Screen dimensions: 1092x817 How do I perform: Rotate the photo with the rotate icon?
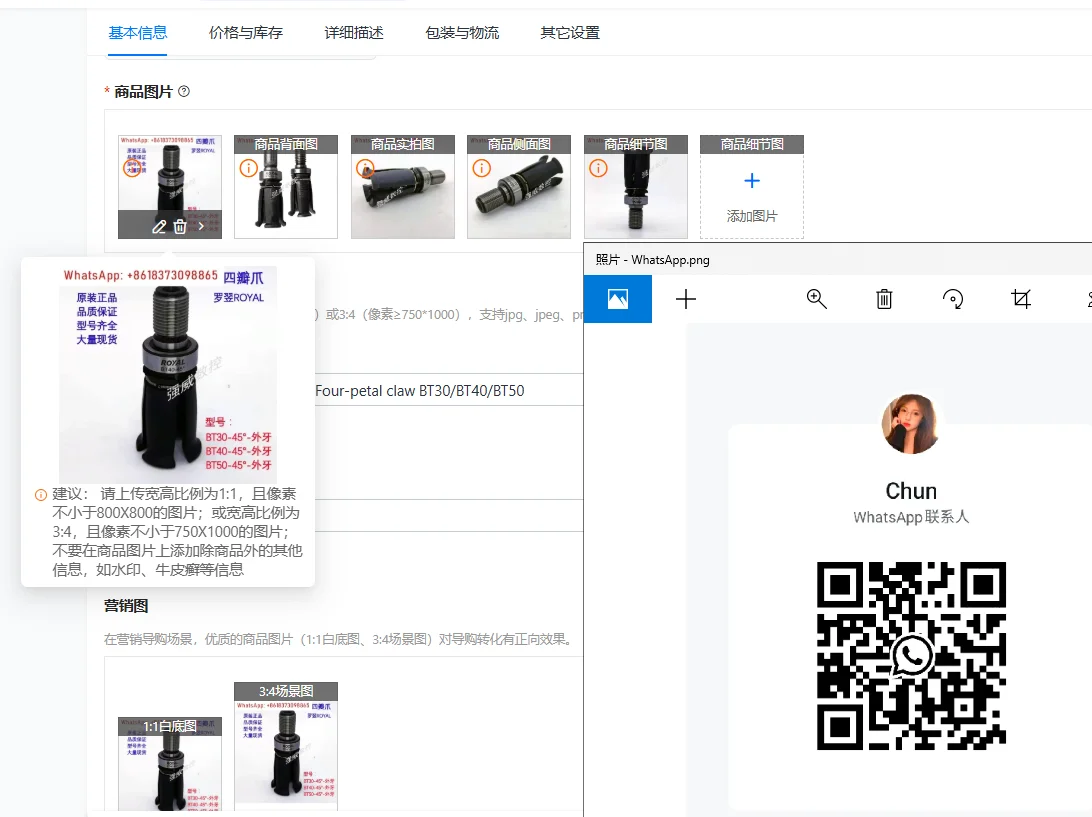[953, 299]
